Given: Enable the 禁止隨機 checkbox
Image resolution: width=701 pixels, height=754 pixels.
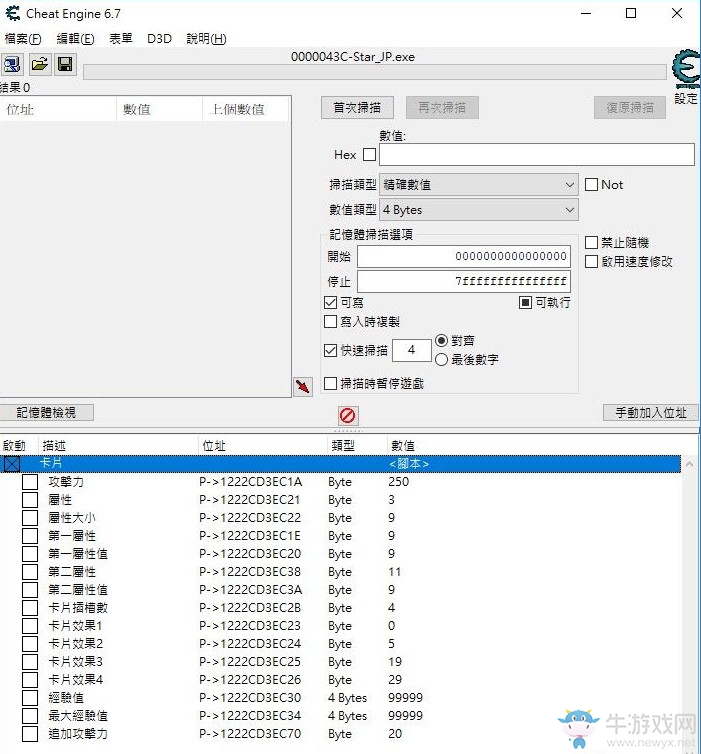Looking at the screenshot, I should (591, 242).
